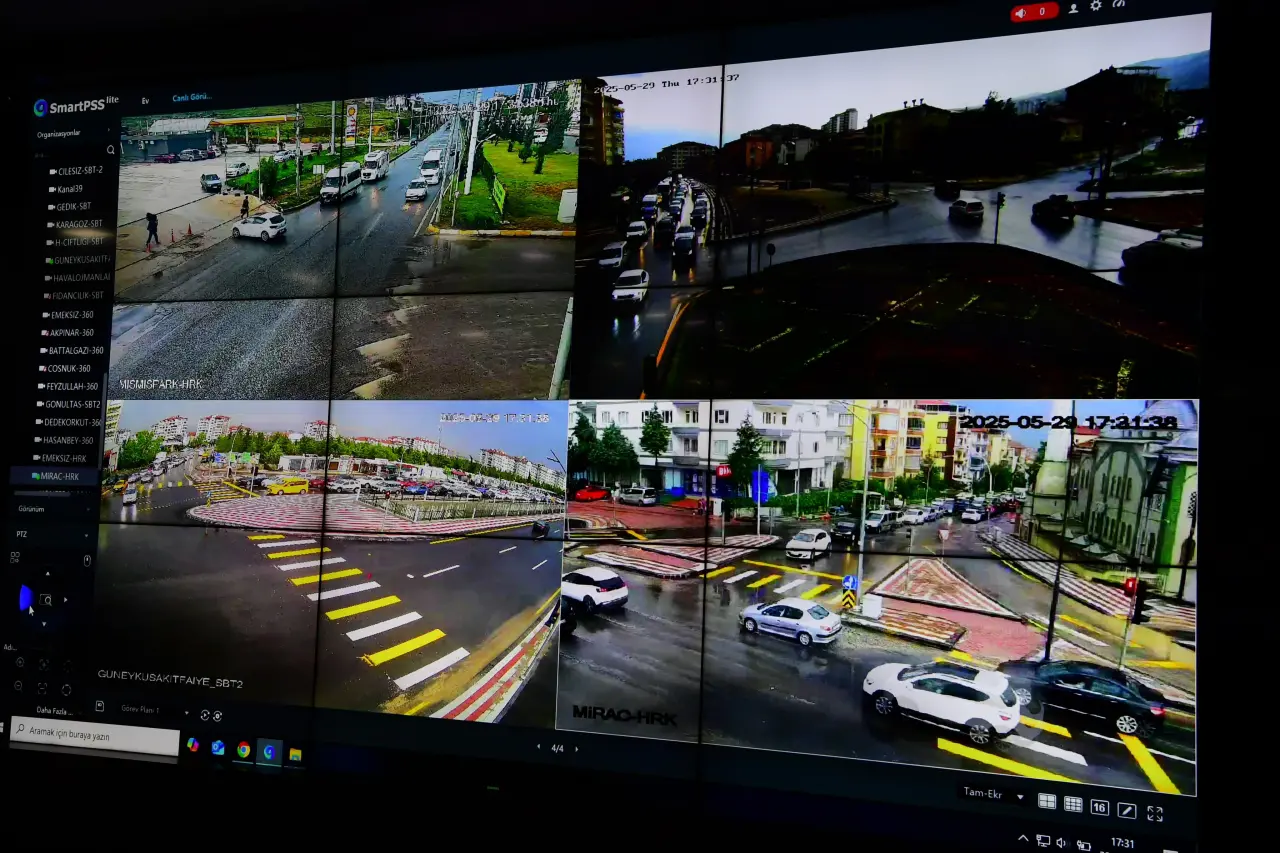Click the PTZ zoom in button
This screenshot has height=853, width=1280.
pos(20,662)
